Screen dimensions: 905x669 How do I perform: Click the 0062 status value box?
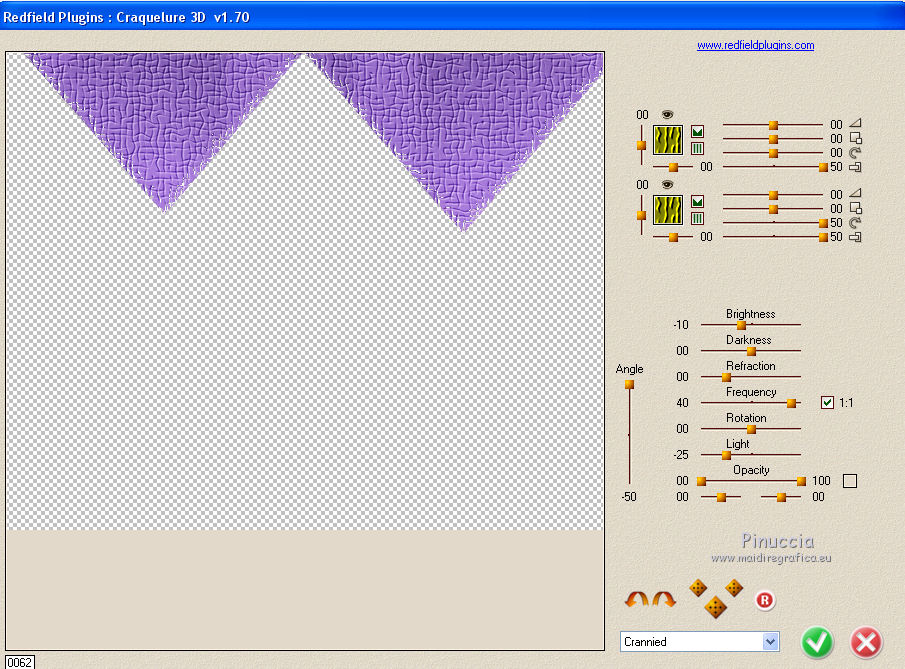click(20, 662)
